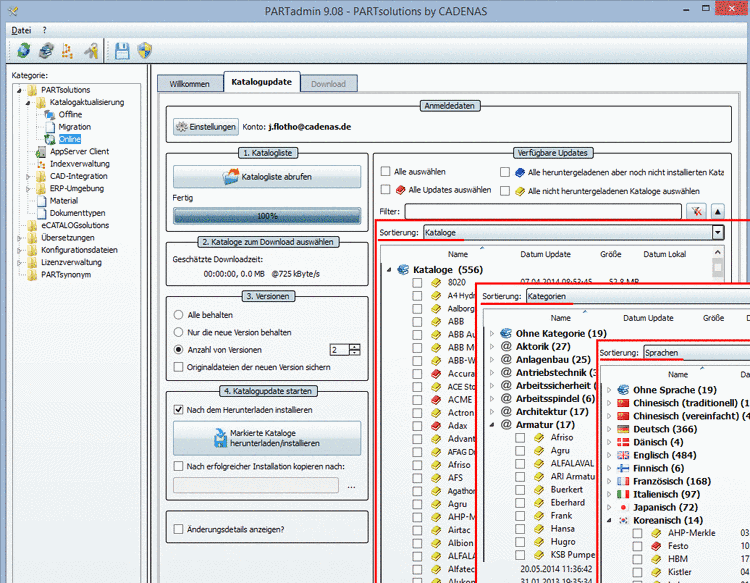Enable Originaldateien der neuen Version sichern

pyautogui.click(x=178, y=367)
